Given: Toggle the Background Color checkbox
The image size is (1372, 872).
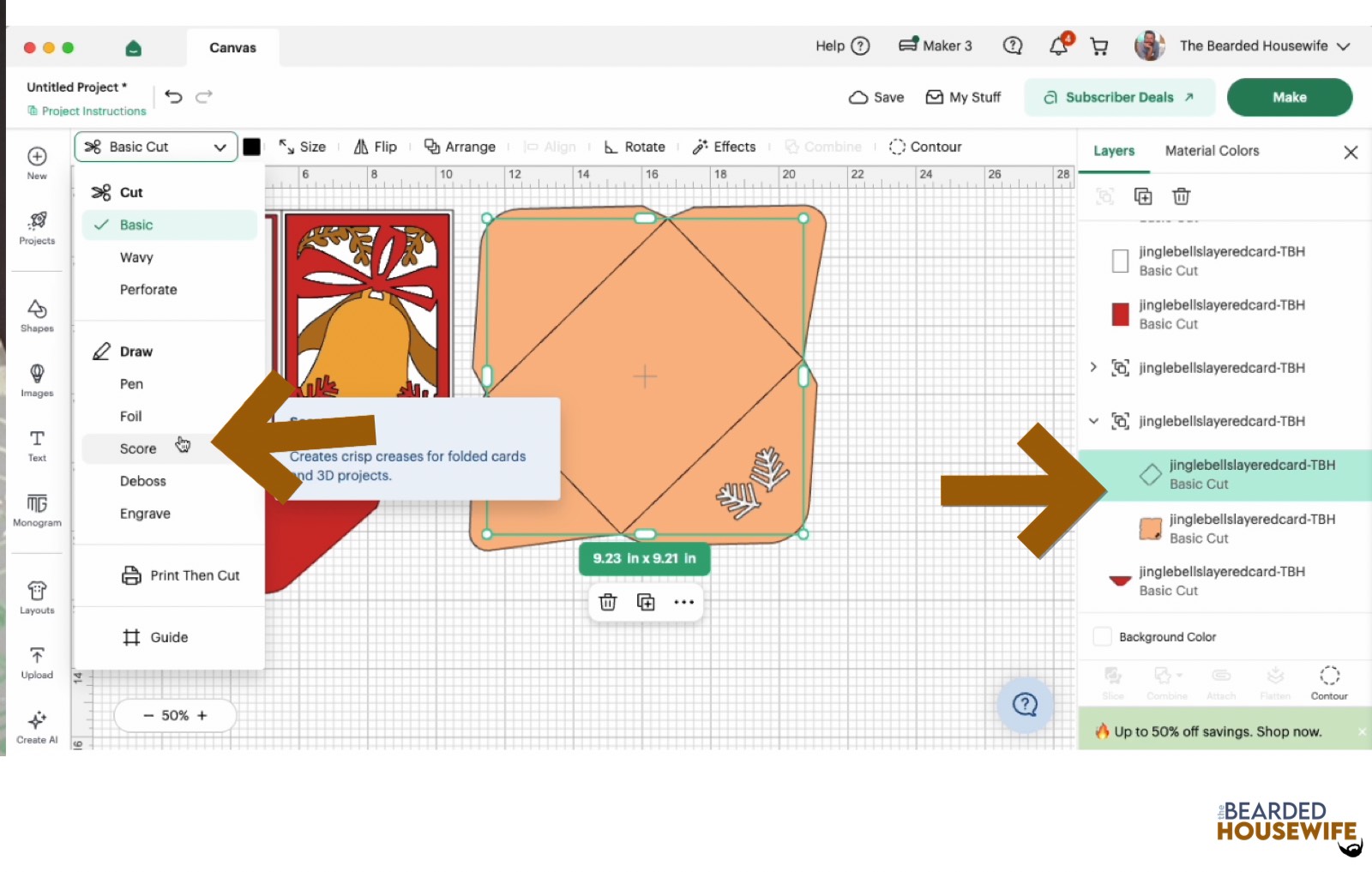Looking at the screenshot, I should point(1103,637).
